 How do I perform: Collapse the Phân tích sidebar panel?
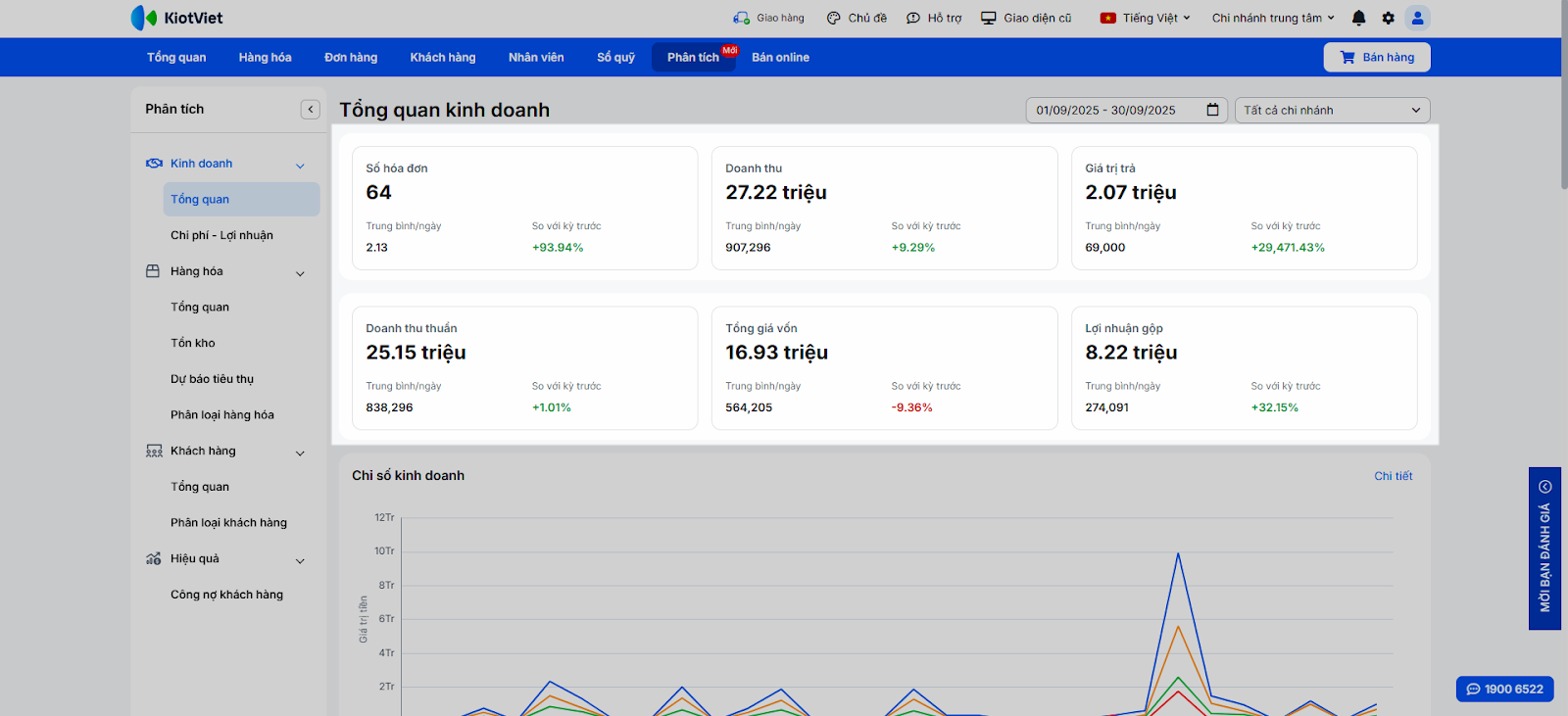tap(311, 110)
